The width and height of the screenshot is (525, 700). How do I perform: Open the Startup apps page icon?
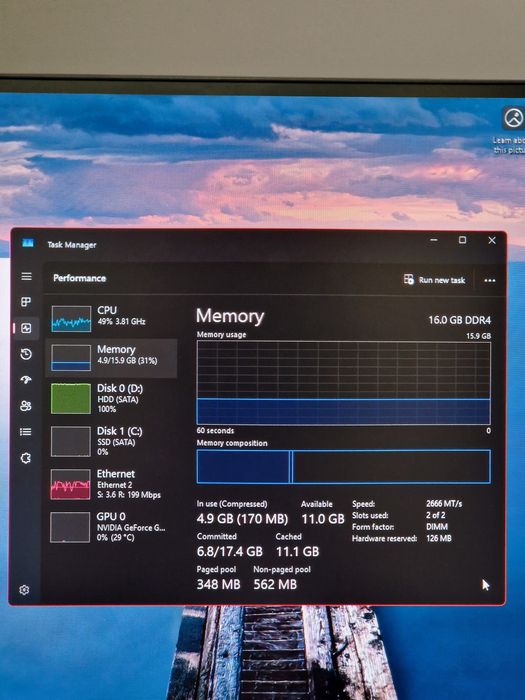26,379
